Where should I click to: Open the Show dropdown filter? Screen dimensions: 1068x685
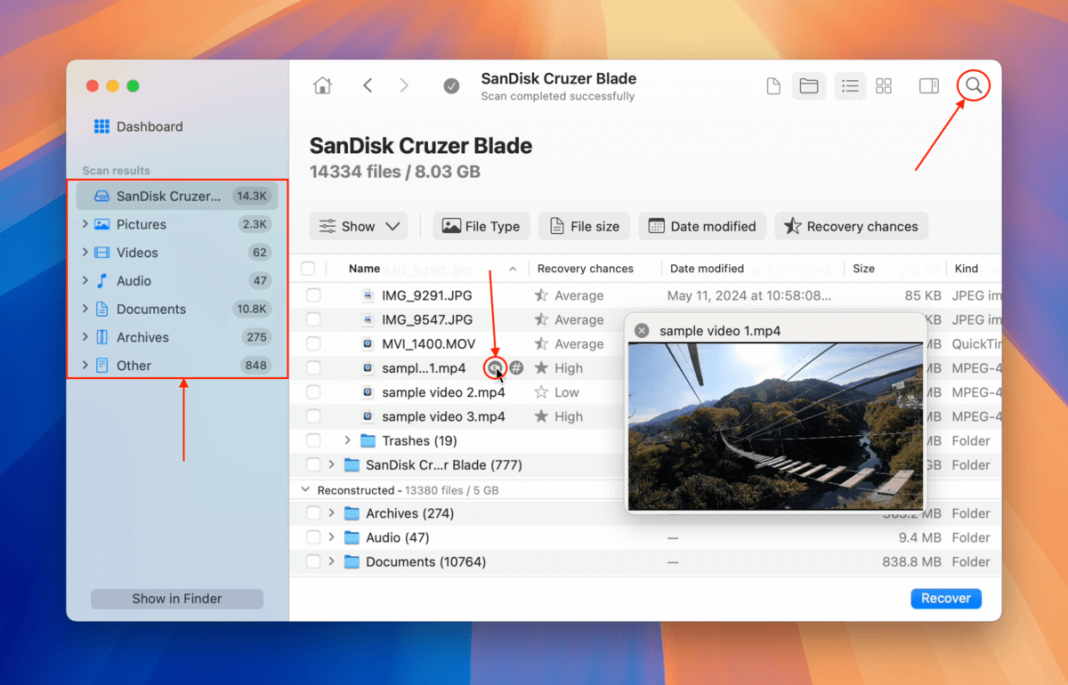pyautogui.click(x=359, y=227)
